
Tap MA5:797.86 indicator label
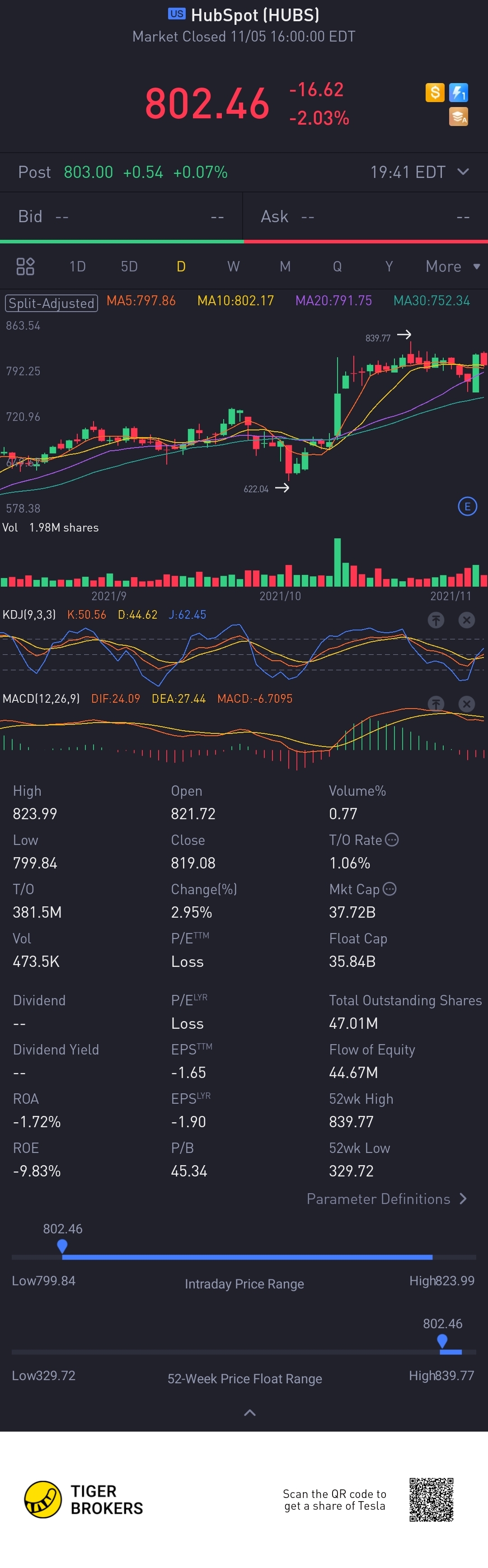pyautogui.click(x=141, y=301)
